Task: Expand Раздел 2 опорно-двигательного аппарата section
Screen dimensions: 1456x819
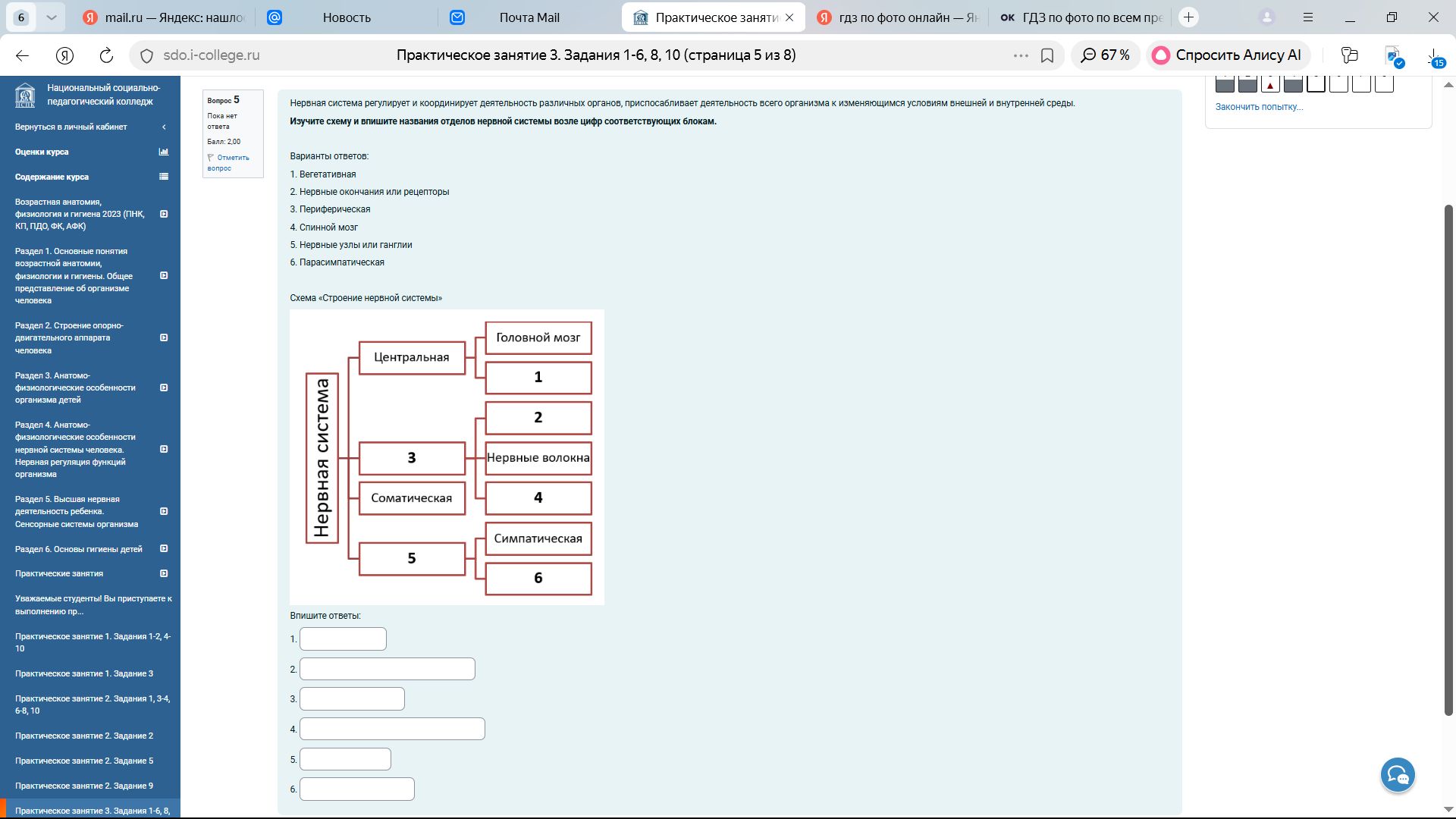Action: tap(164, 337)
